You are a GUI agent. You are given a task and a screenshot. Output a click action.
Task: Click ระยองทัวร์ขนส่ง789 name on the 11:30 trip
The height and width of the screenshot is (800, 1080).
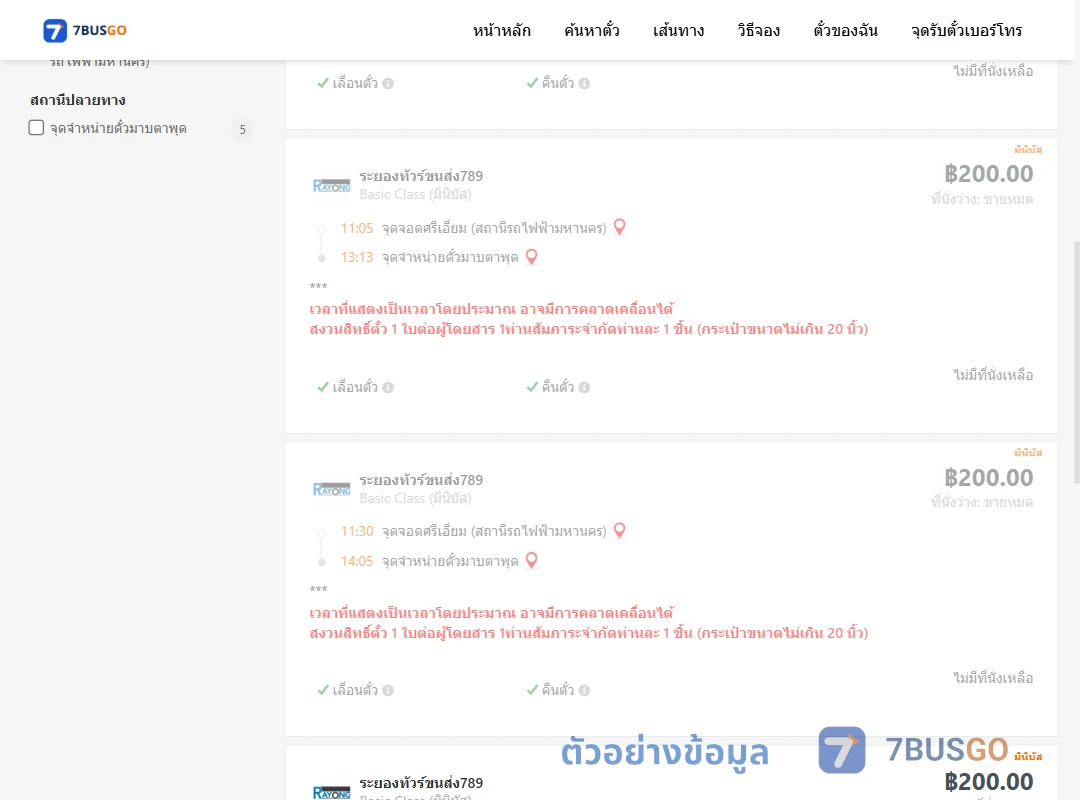pyautogui.click(x=421, y=480)
